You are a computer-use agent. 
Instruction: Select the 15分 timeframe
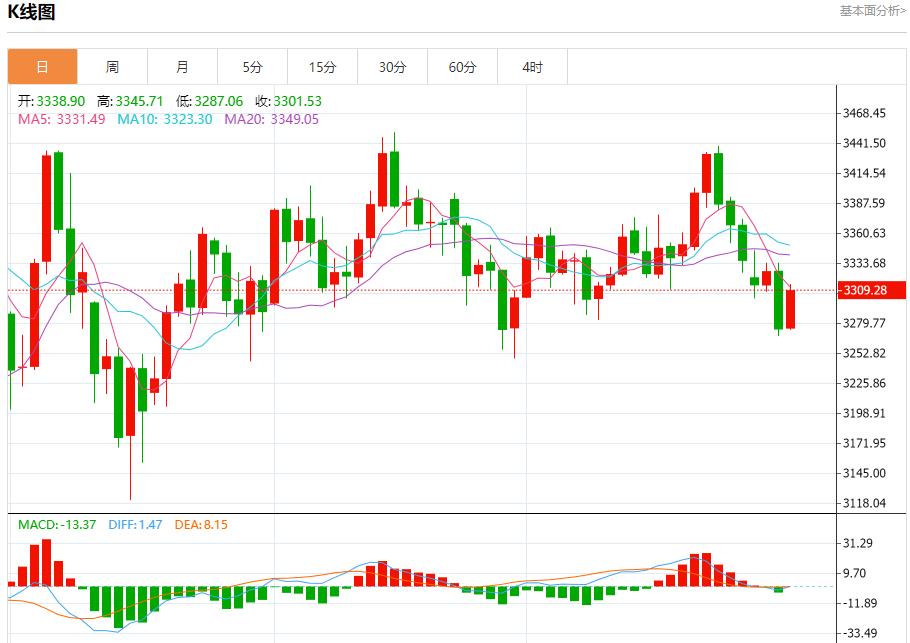323,66
